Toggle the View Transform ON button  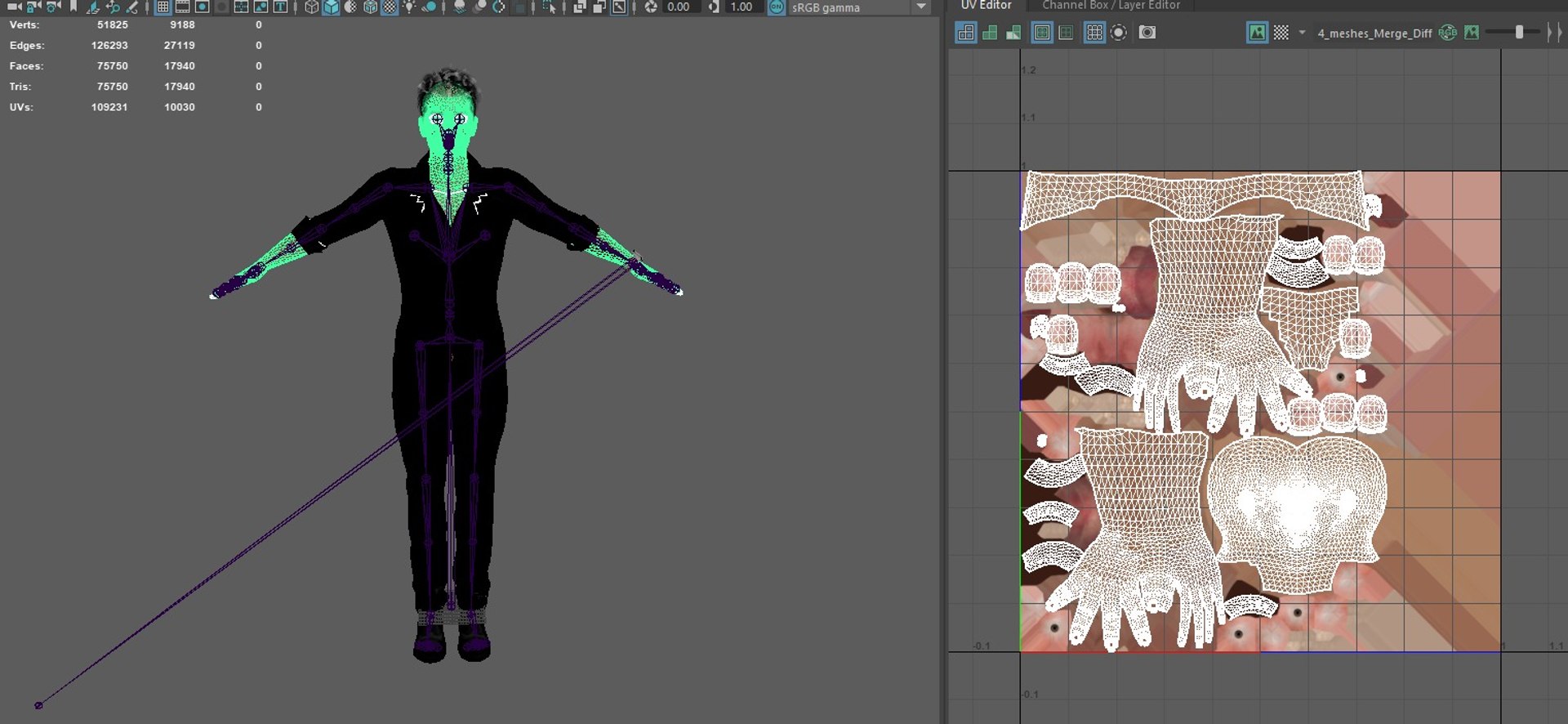[777, 7]
